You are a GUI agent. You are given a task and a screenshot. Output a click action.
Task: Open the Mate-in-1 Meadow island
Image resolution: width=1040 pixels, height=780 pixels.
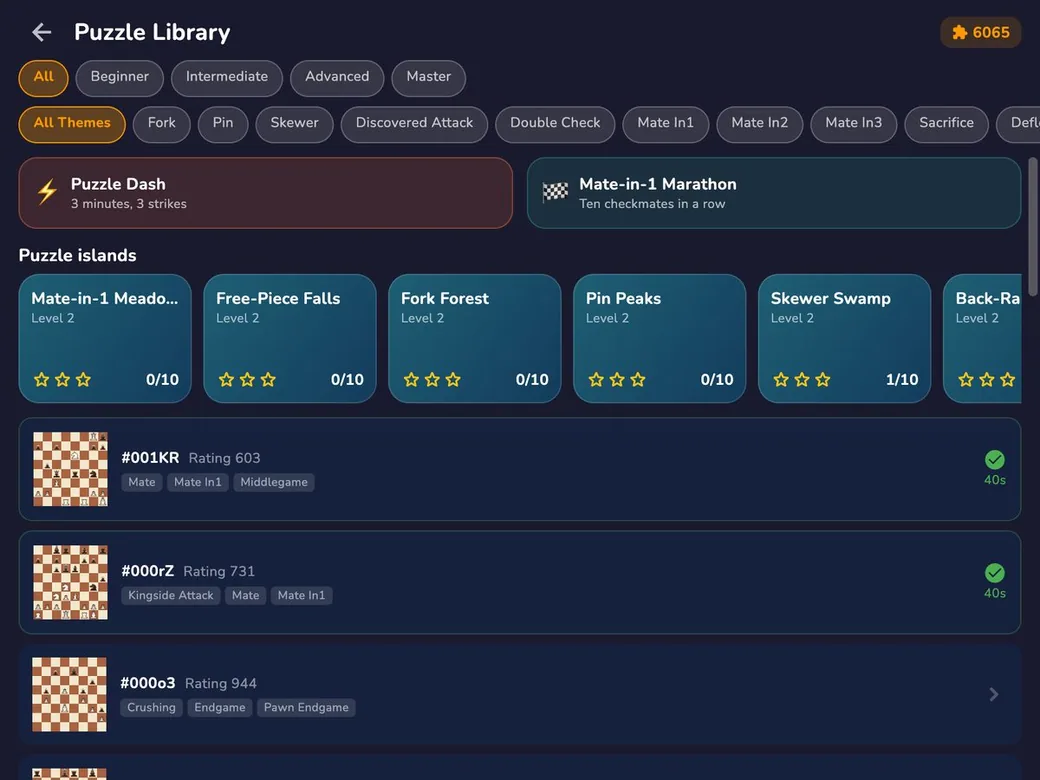105,338
